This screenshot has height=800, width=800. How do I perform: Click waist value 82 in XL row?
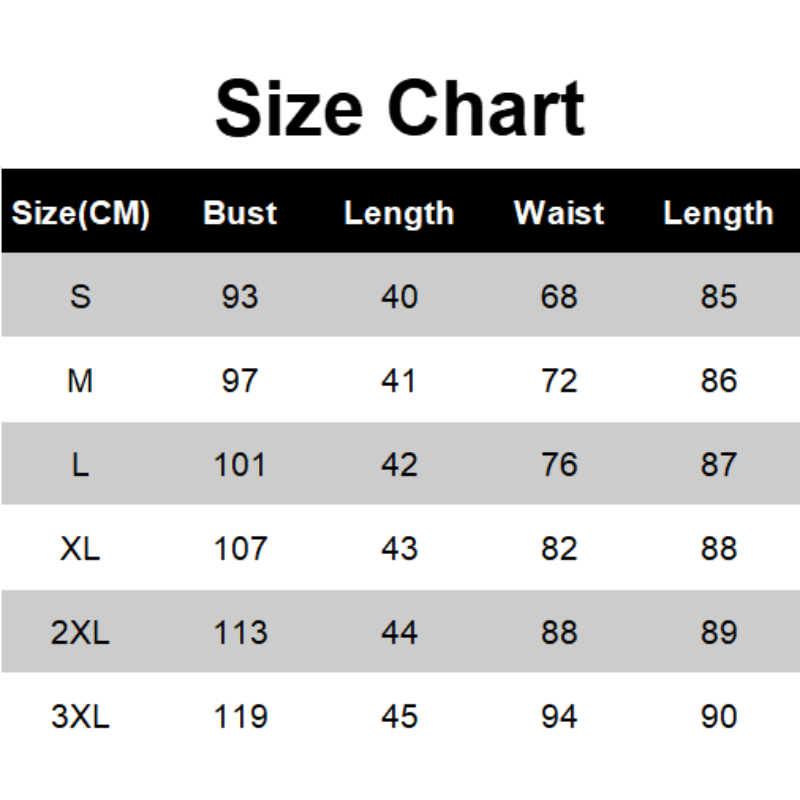tap(559, 549)
